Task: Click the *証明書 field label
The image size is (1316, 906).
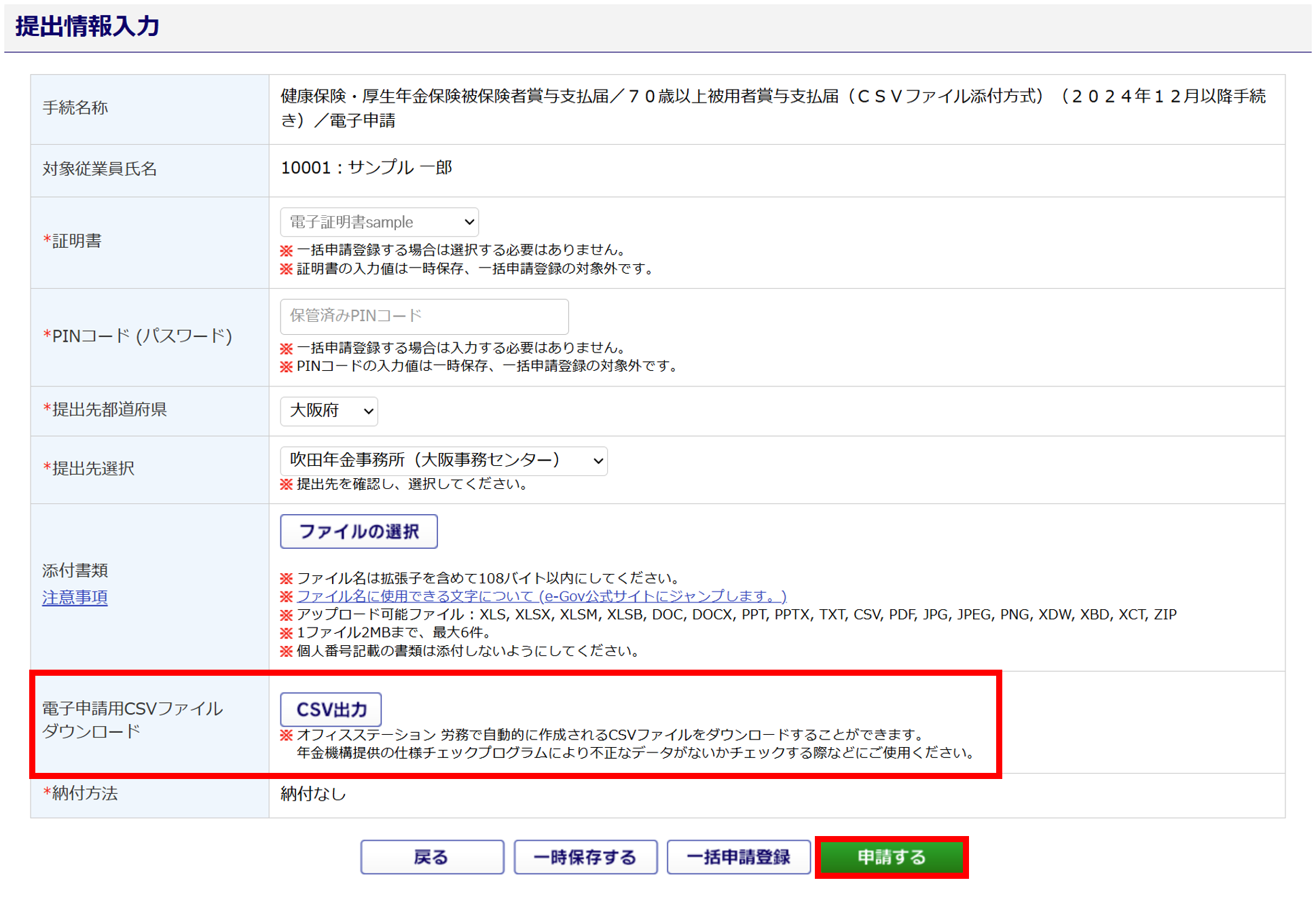Action: coord(72,241)
